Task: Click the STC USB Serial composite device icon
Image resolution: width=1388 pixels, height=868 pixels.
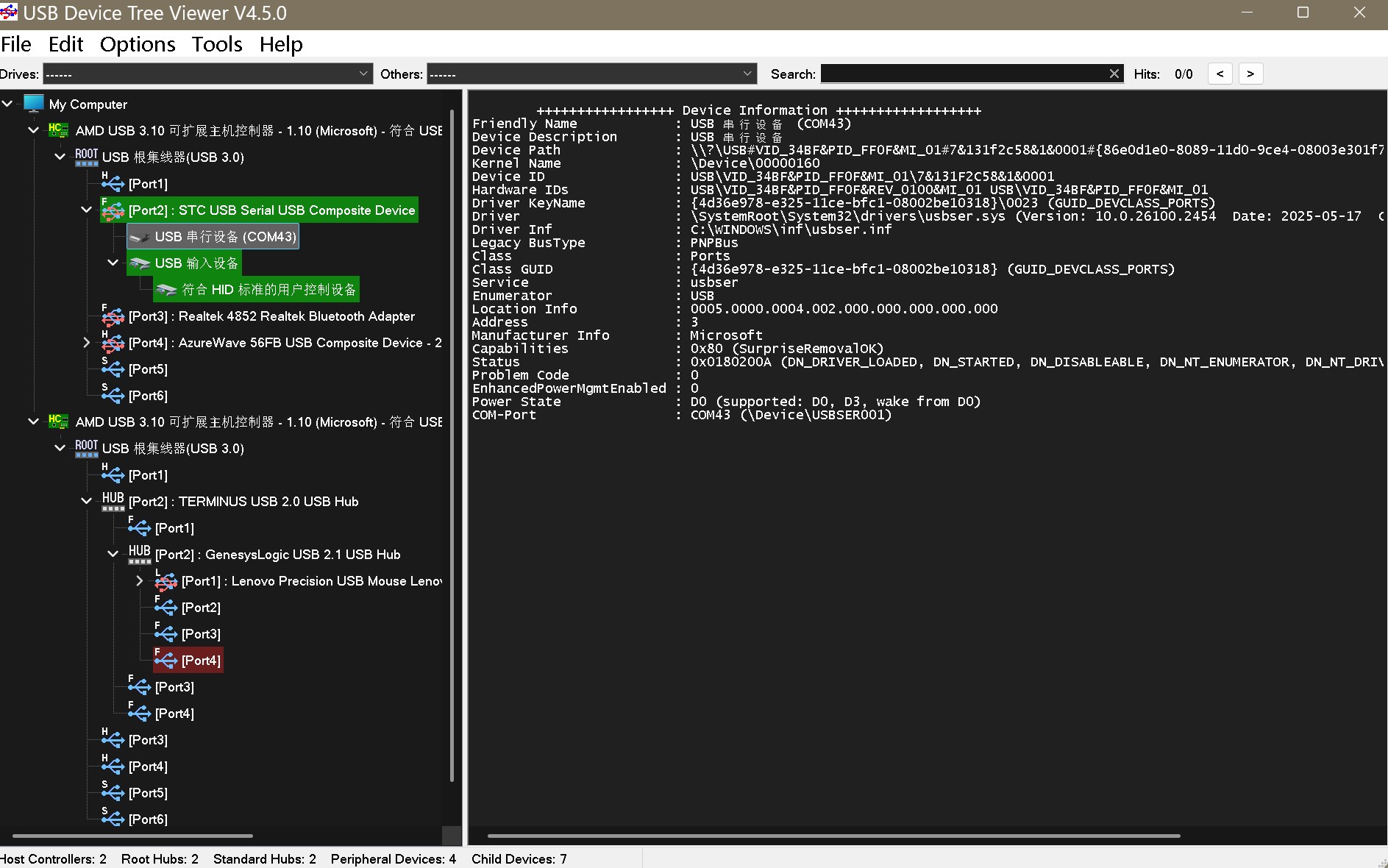Action: (113, 210)
